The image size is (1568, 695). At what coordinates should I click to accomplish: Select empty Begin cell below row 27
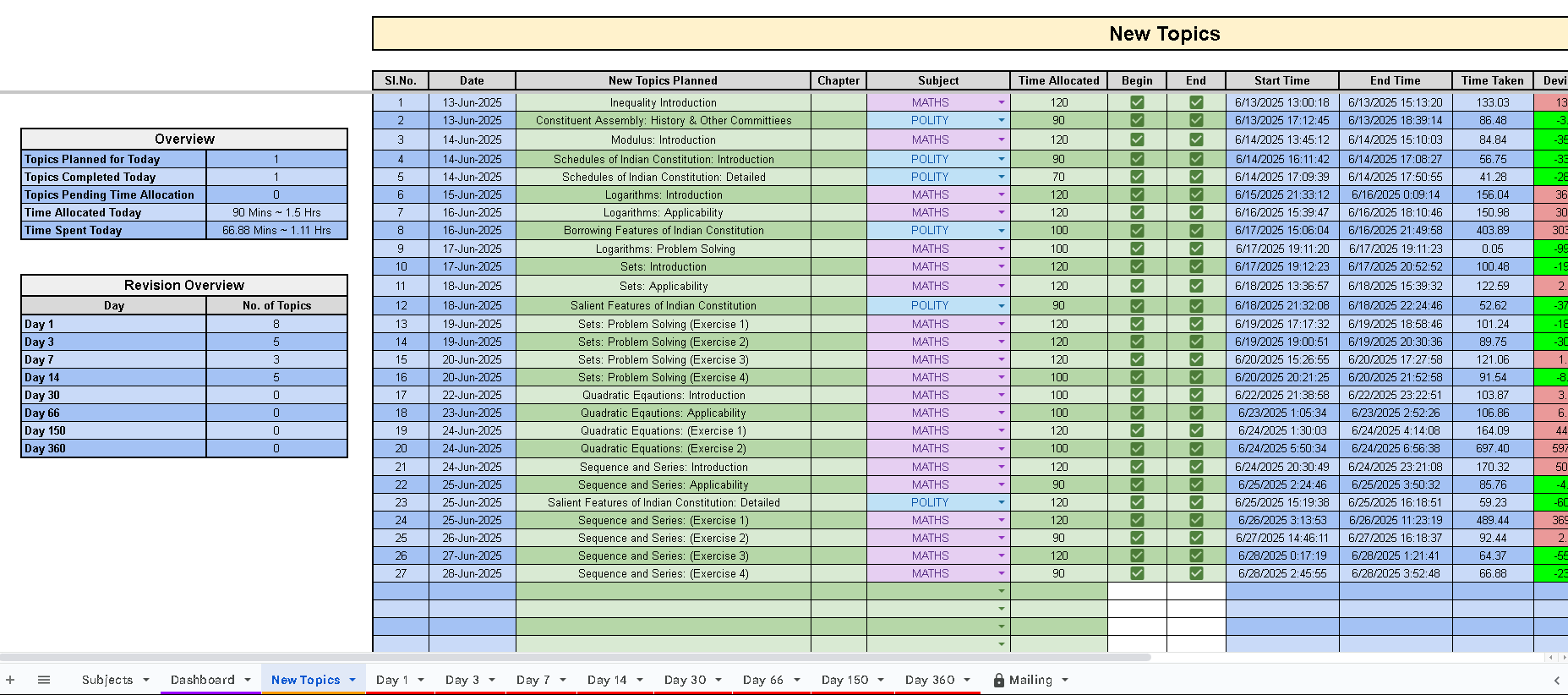[1137, 591]
